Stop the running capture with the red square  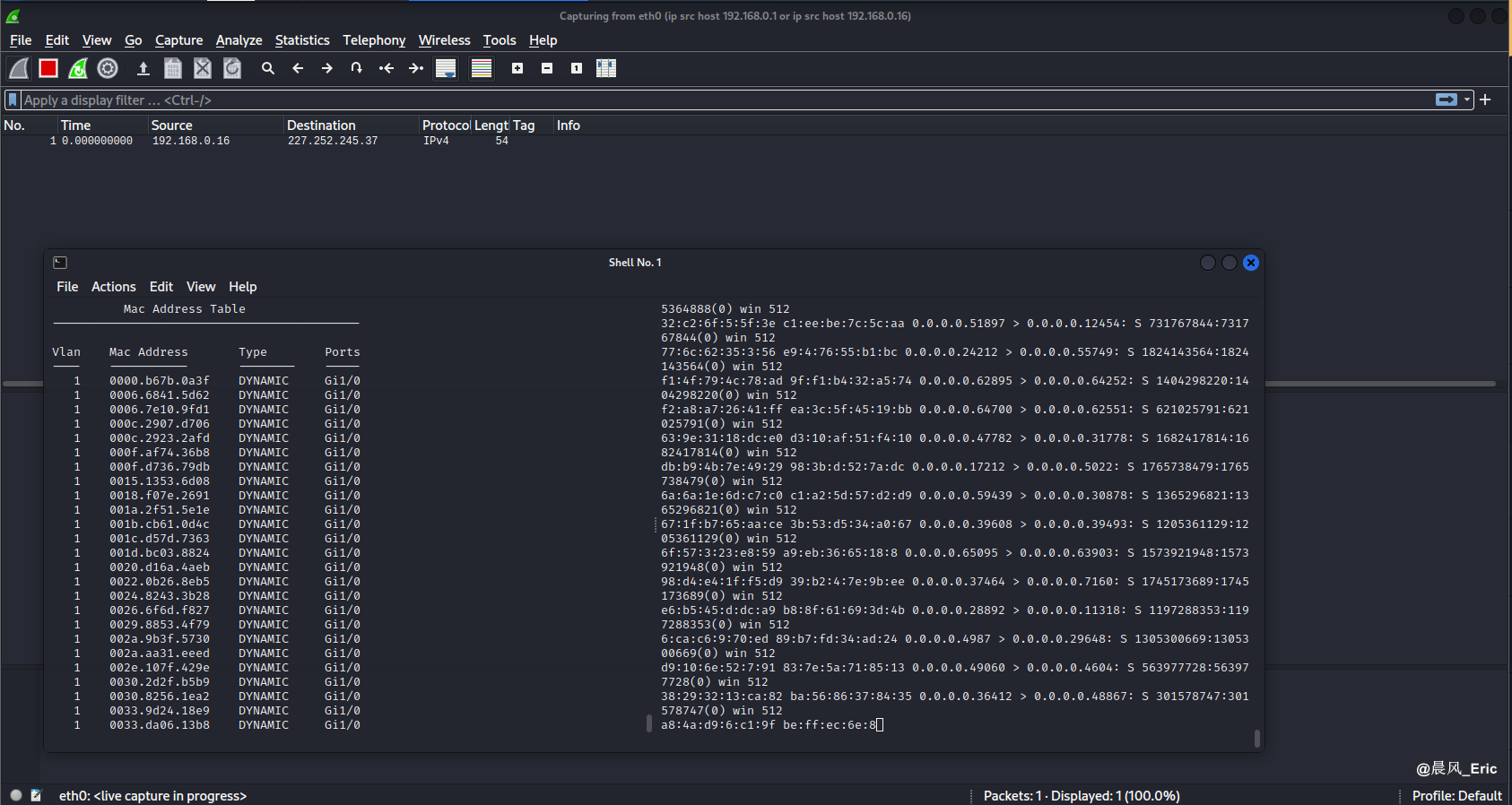click(48, 68)
